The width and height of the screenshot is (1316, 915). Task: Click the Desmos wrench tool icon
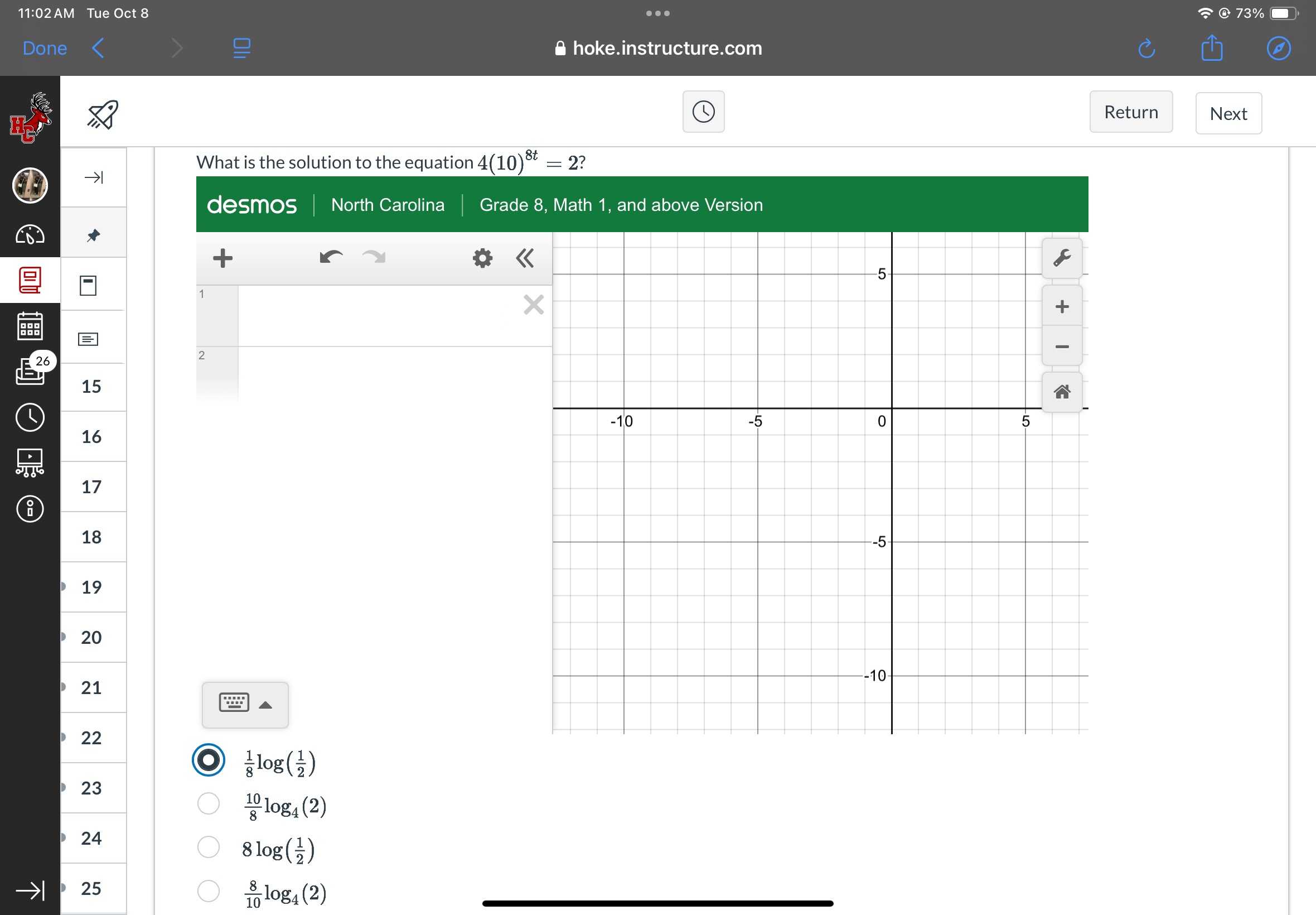pos(1062,257)
